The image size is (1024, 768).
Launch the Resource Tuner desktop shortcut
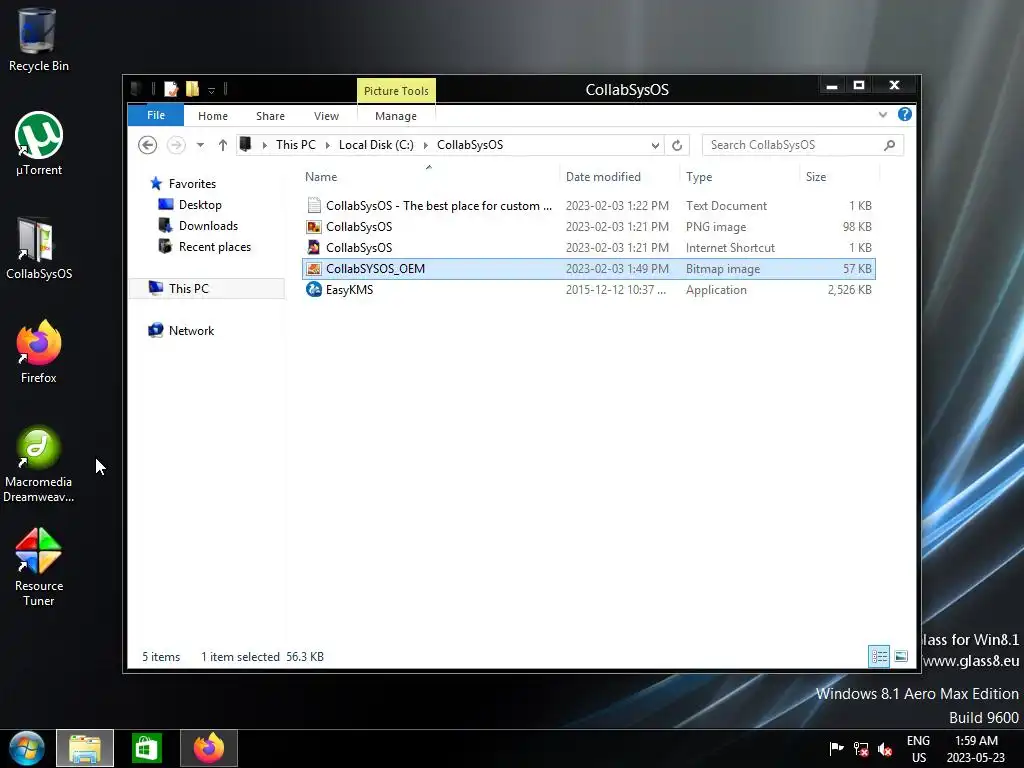[x=39, y=567]
